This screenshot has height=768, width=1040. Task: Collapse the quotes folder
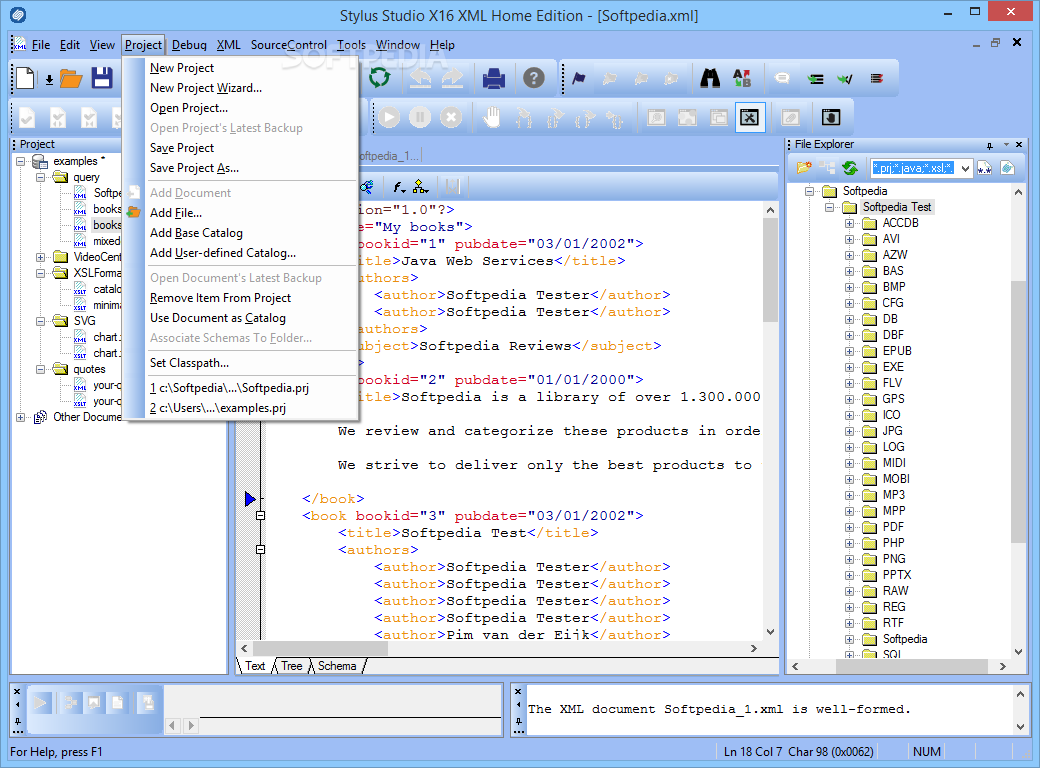click(x=40, y=369)
